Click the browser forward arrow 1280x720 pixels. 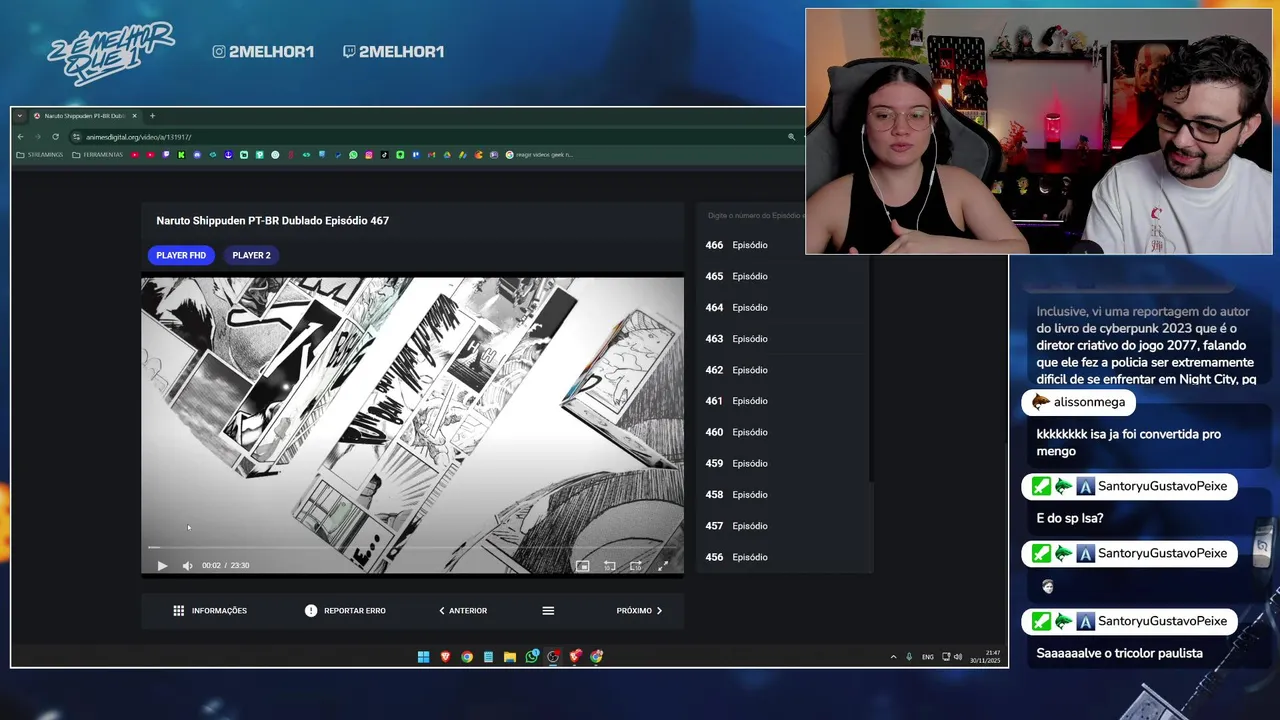tap(38, 137)
